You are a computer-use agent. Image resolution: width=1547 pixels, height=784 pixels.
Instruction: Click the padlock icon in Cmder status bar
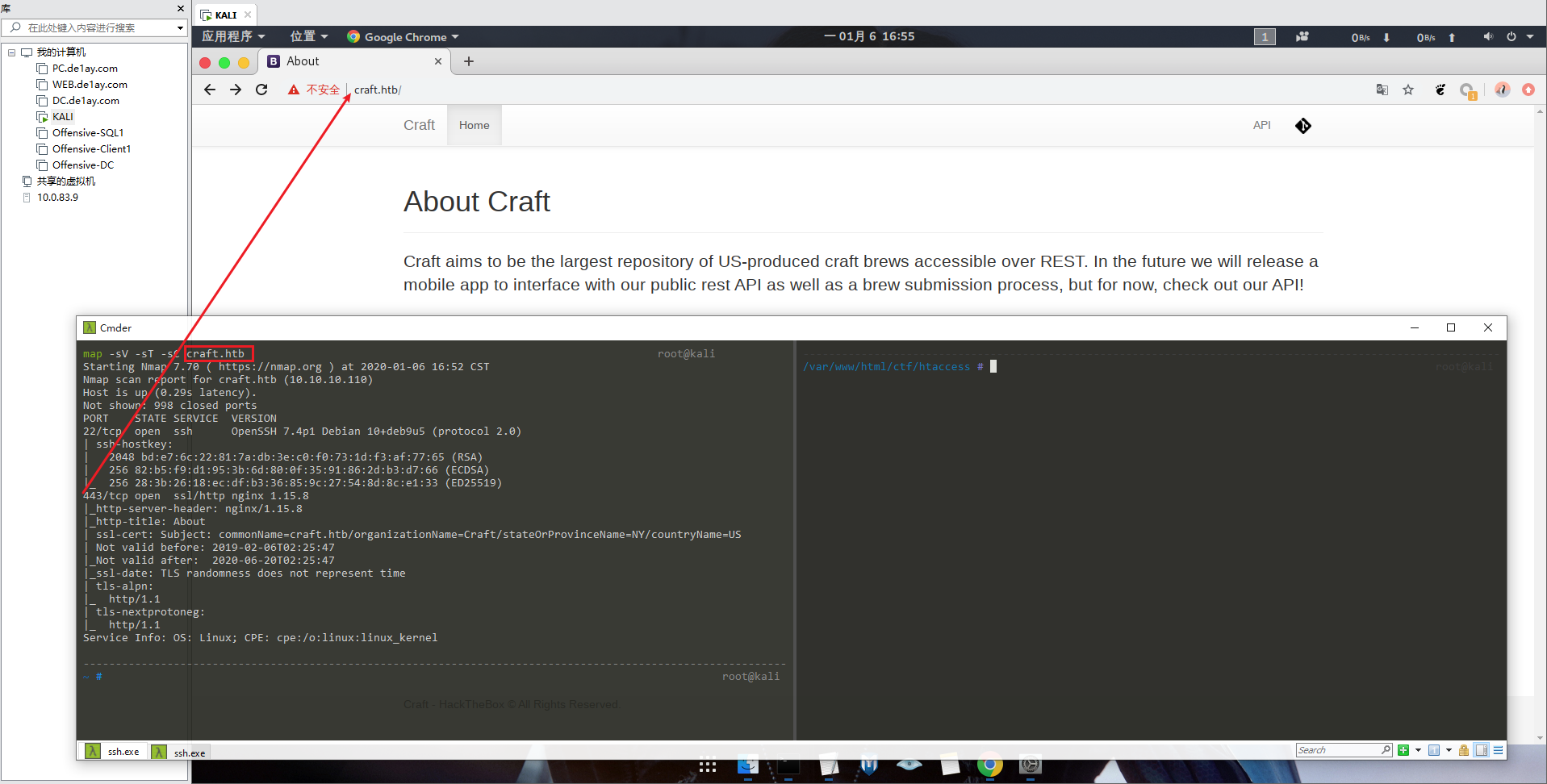(x=1464, y=750)
